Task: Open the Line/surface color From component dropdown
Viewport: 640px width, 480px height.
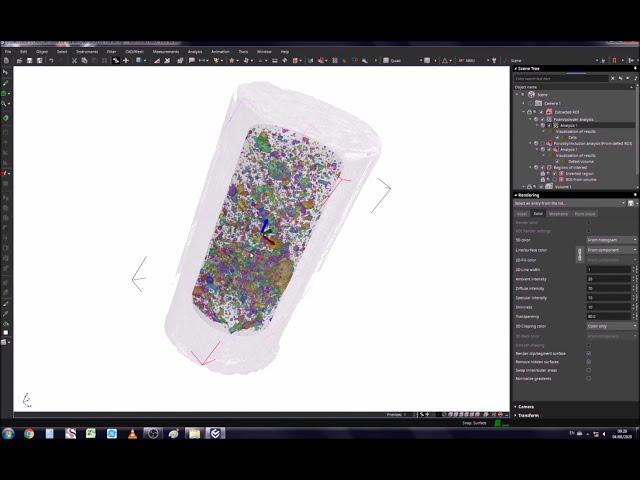Action: (x=611, y=250)
